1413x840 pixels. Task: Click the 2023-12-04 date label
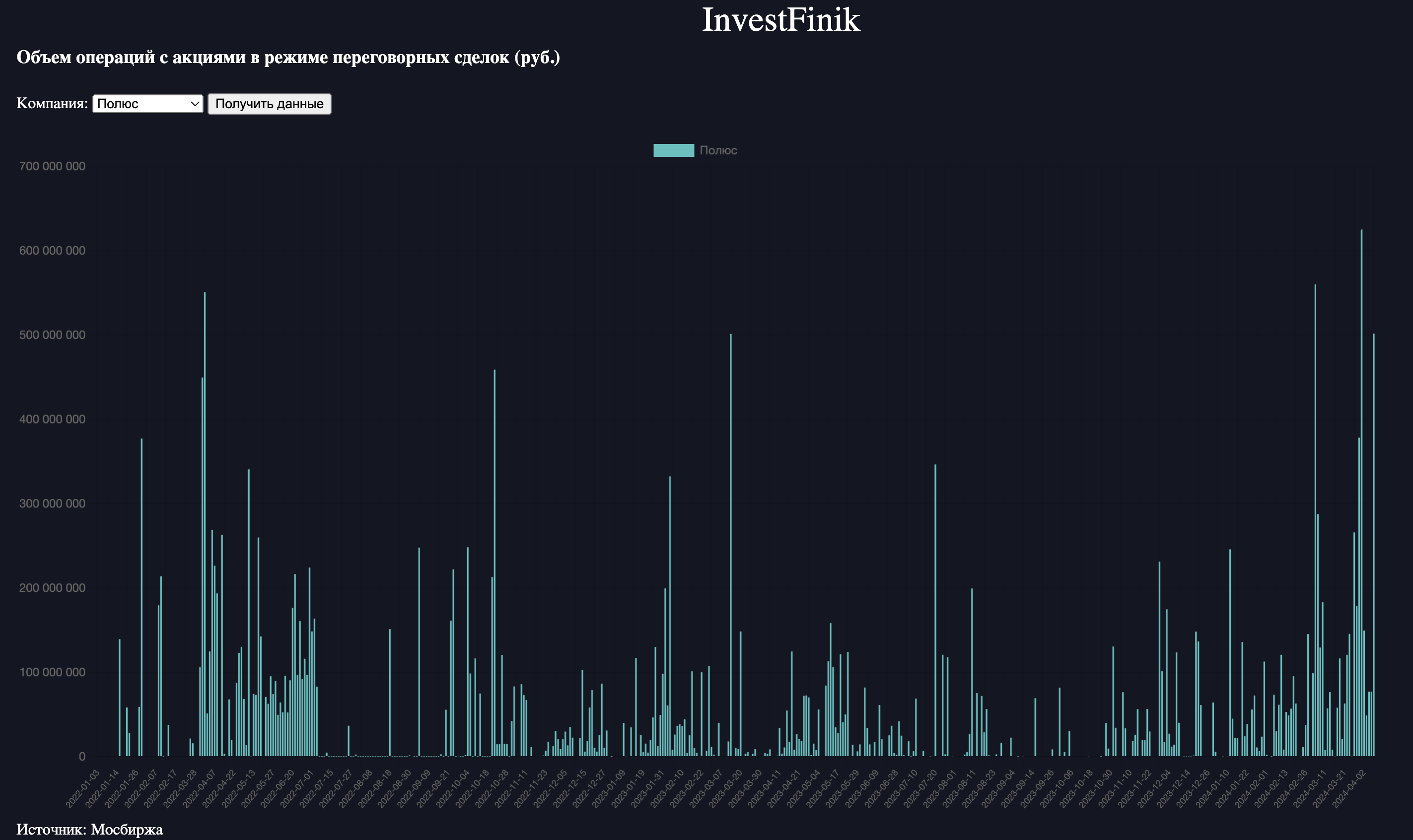[1155, 788]
